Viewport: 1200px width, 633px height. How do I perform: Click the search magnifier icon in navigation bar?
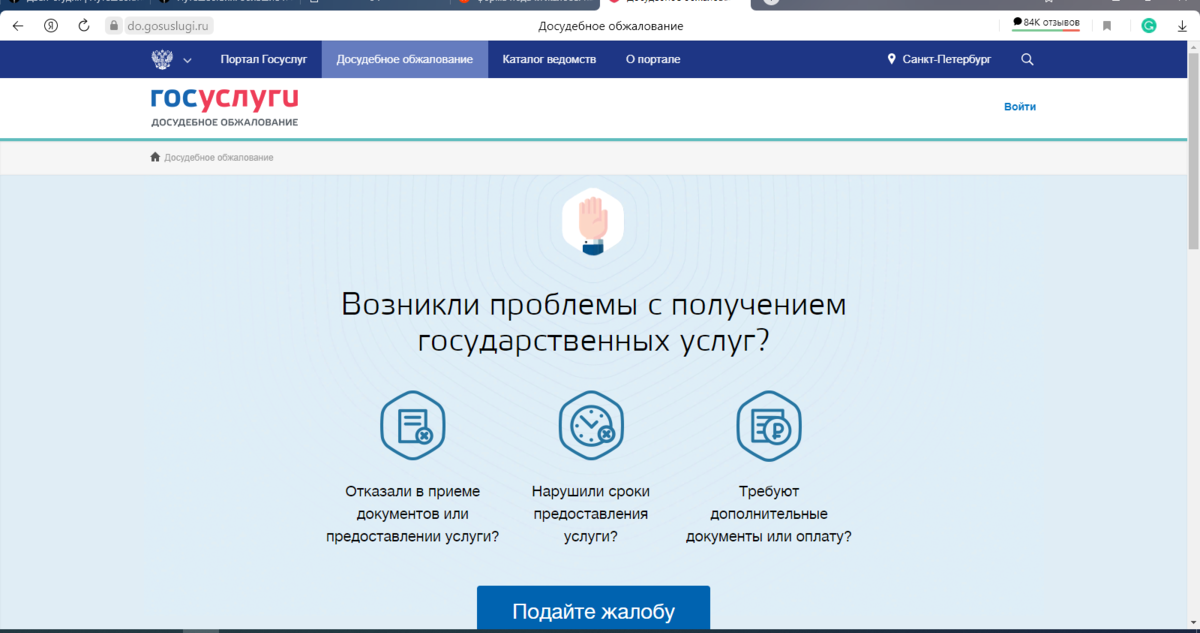1027,59
